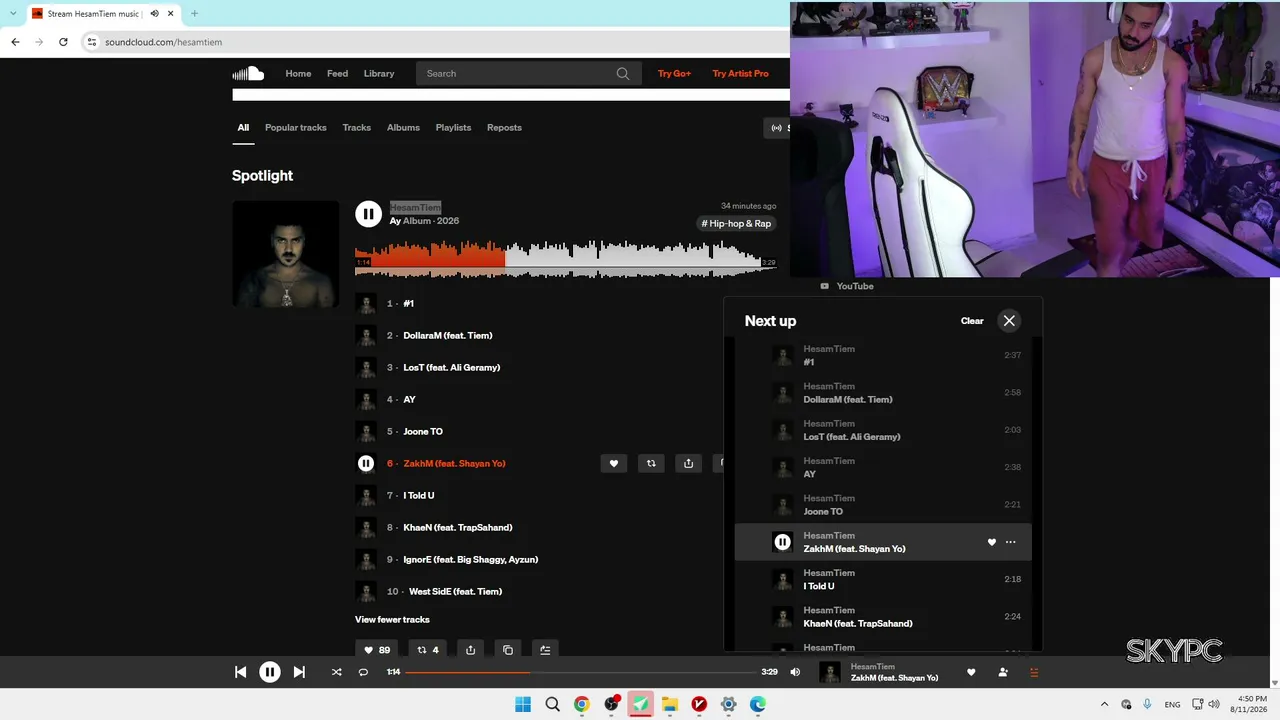Open the Feed page

point(337,73)
